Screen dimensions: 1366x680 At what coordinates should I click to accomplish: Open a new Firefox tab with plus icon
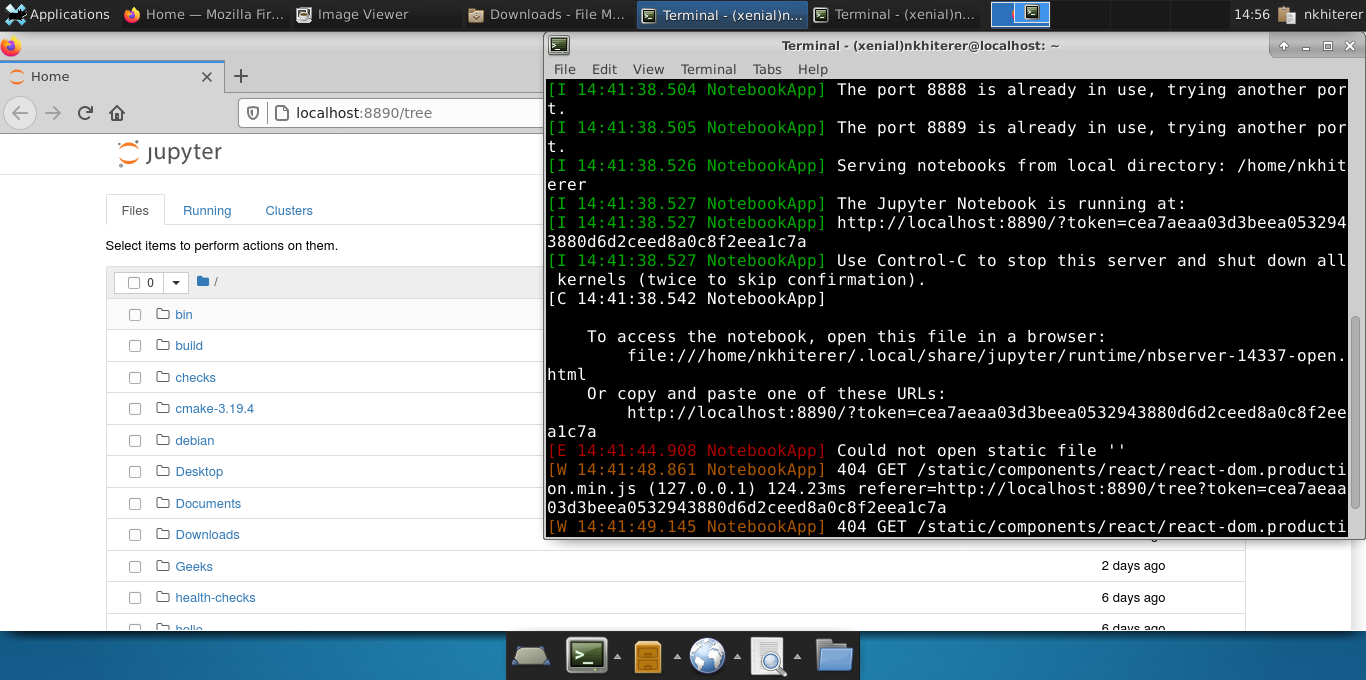241,76
